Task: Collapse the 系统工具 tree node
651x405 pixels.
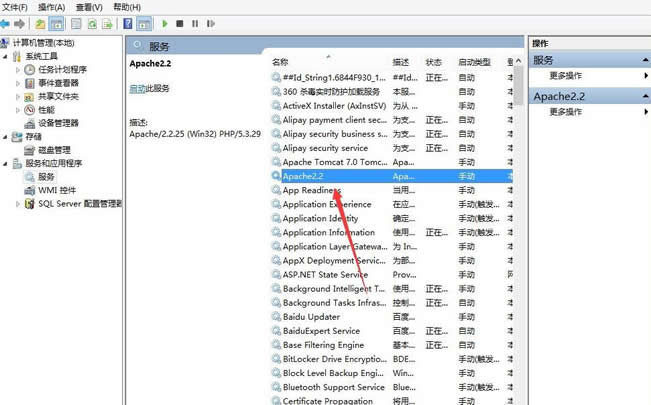Action: tap(5, 56)
